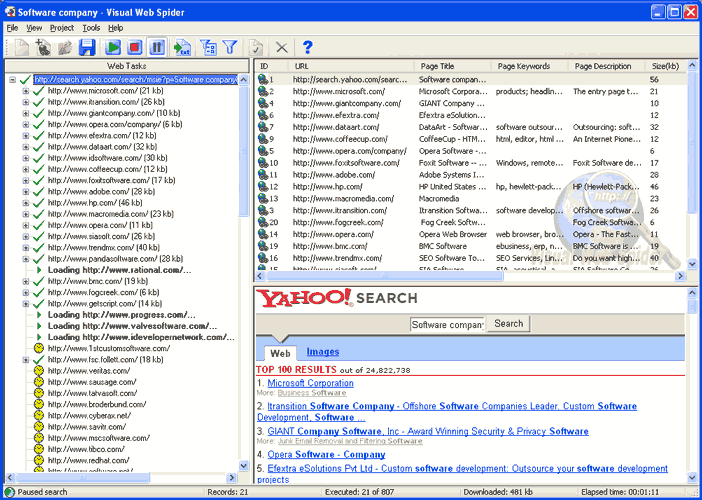The width and height of the screenshot is (702, 500).
Task: Expand the www.bmc.com tree node
Action: click(x=26, y=281)
